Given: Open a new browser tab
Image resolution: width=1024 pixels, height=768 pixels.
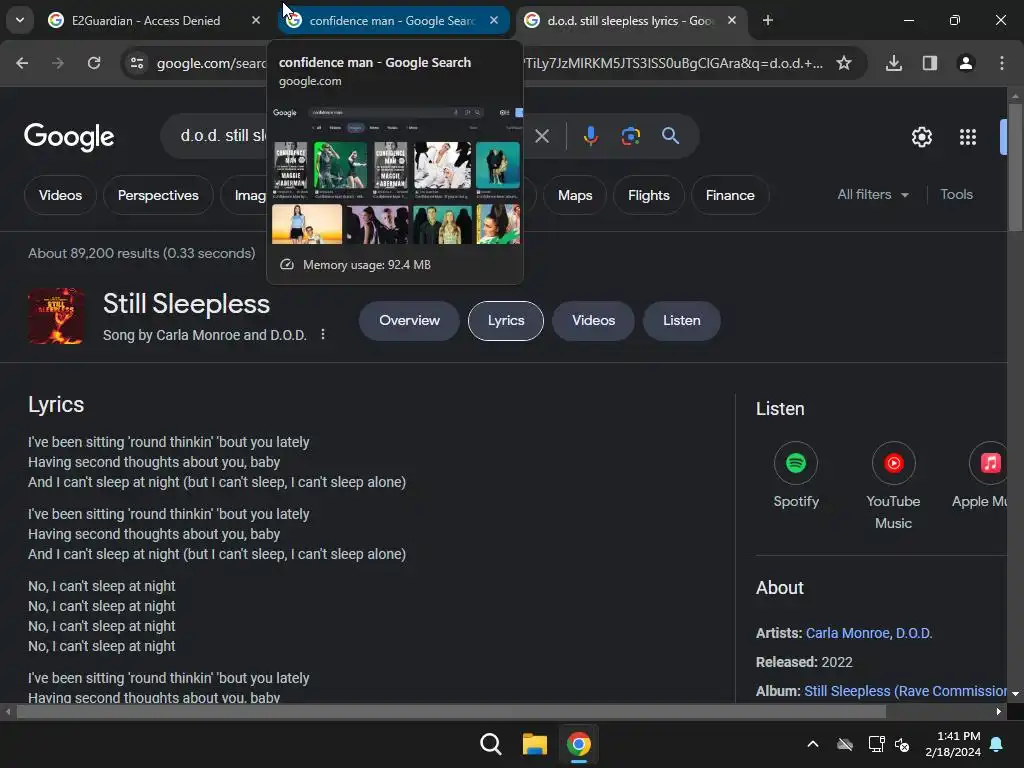Looking at the screenshot, I should pyautogui.click(x=768, y=21).
